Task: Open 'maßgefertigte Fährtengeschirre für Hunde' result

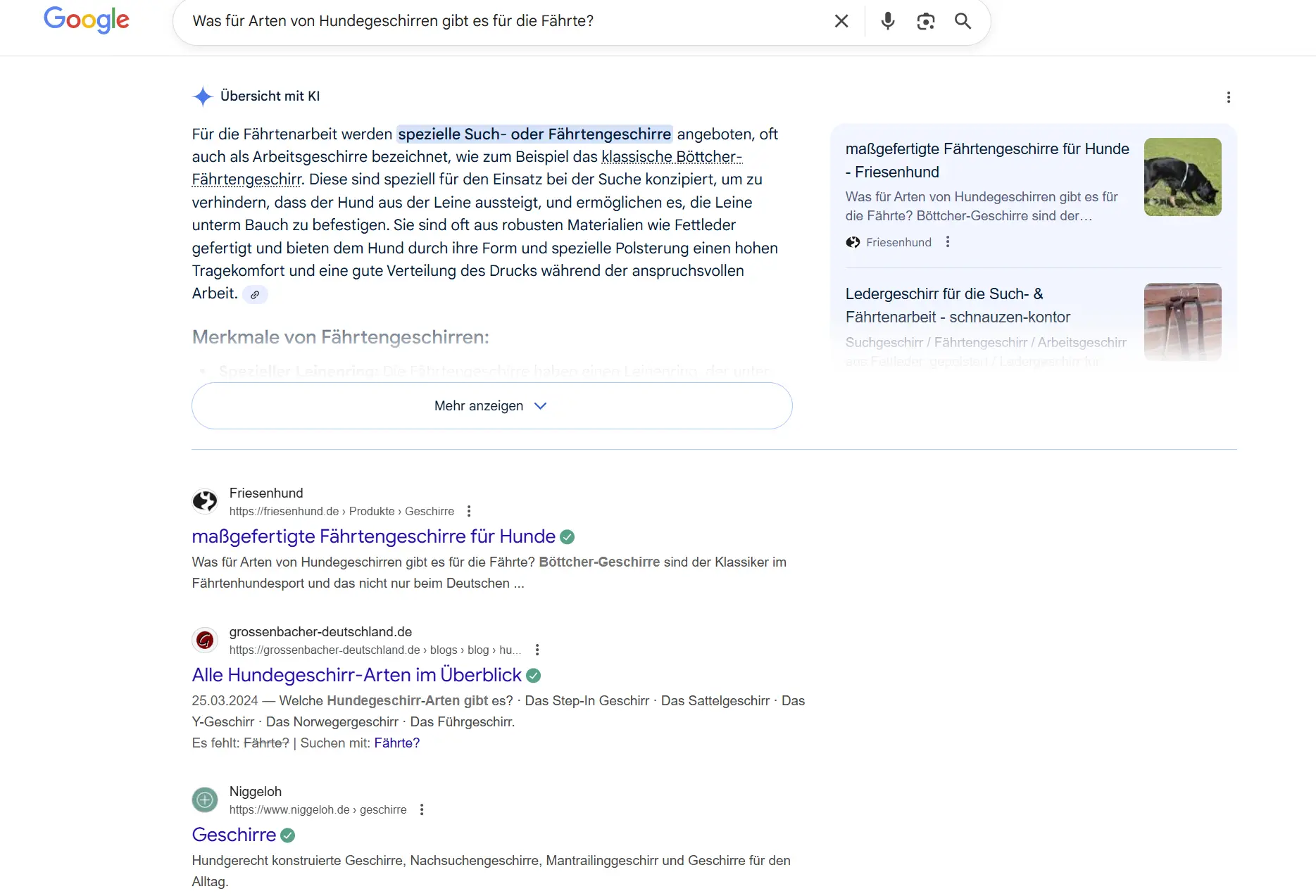Action: coord(373,537)
